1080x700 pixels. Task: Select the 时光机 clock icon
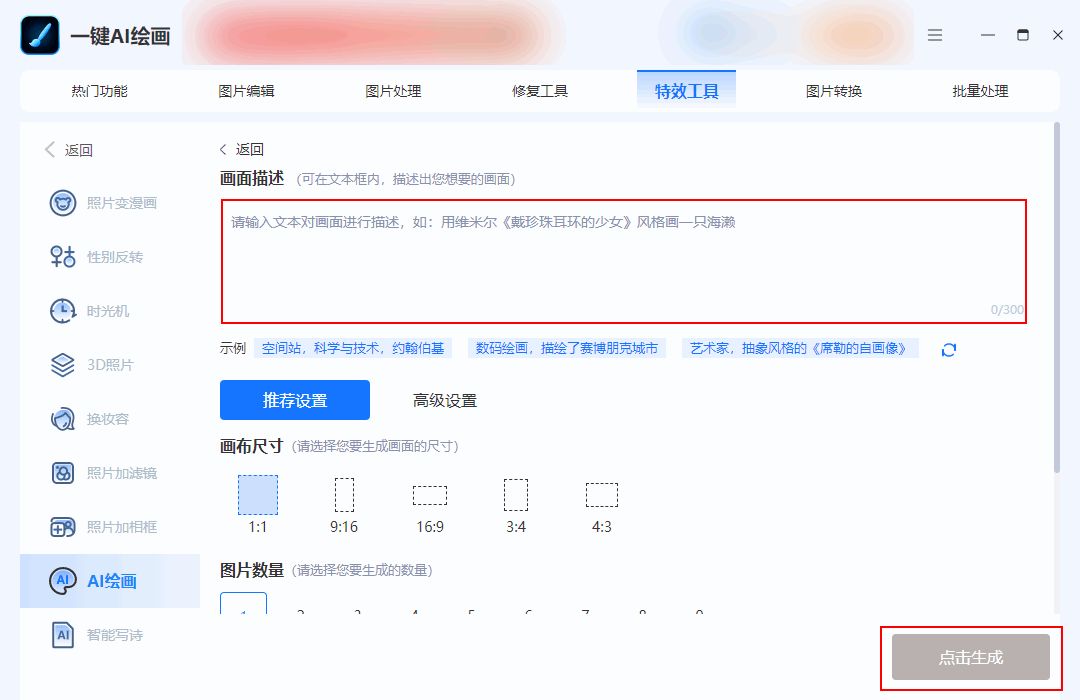pyautogui.click(x=63, y=311)
